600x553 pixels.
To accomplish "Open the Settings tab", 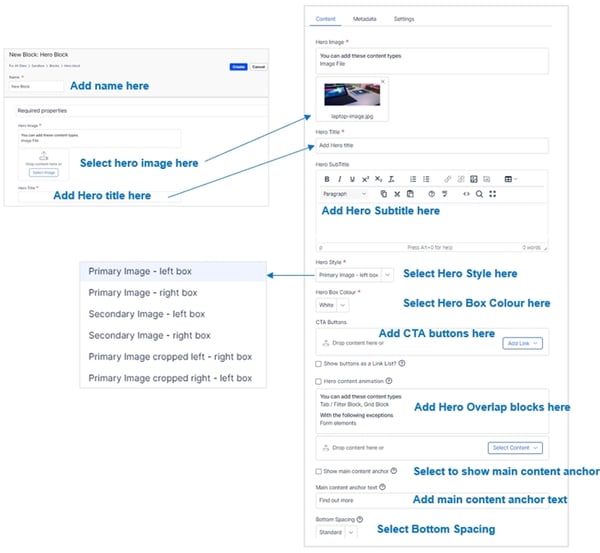I will pos(404,19).
